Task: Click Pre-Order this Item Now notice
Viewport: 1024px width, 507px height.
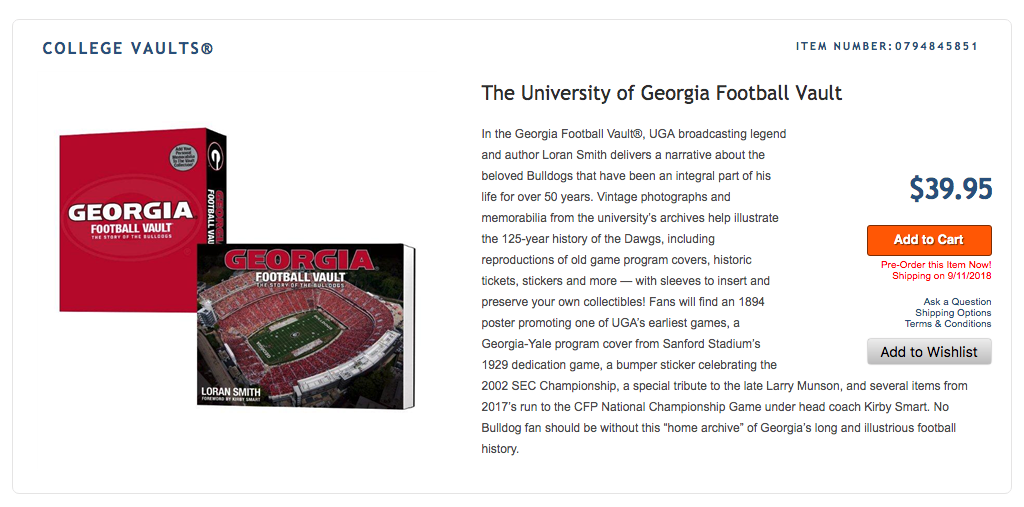Action: coord(936,265)
